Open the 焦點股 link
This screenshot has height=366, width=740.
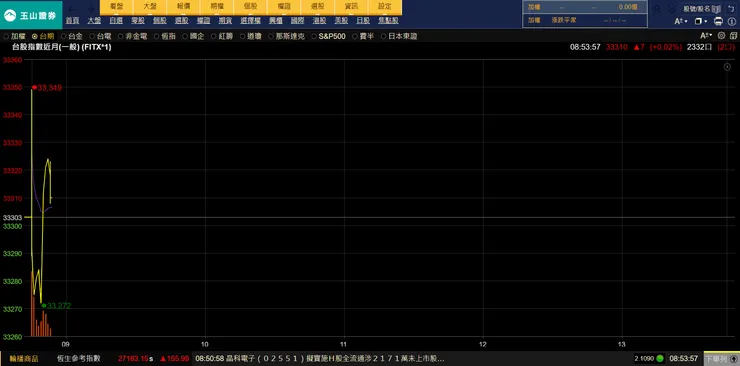(388, 21)
